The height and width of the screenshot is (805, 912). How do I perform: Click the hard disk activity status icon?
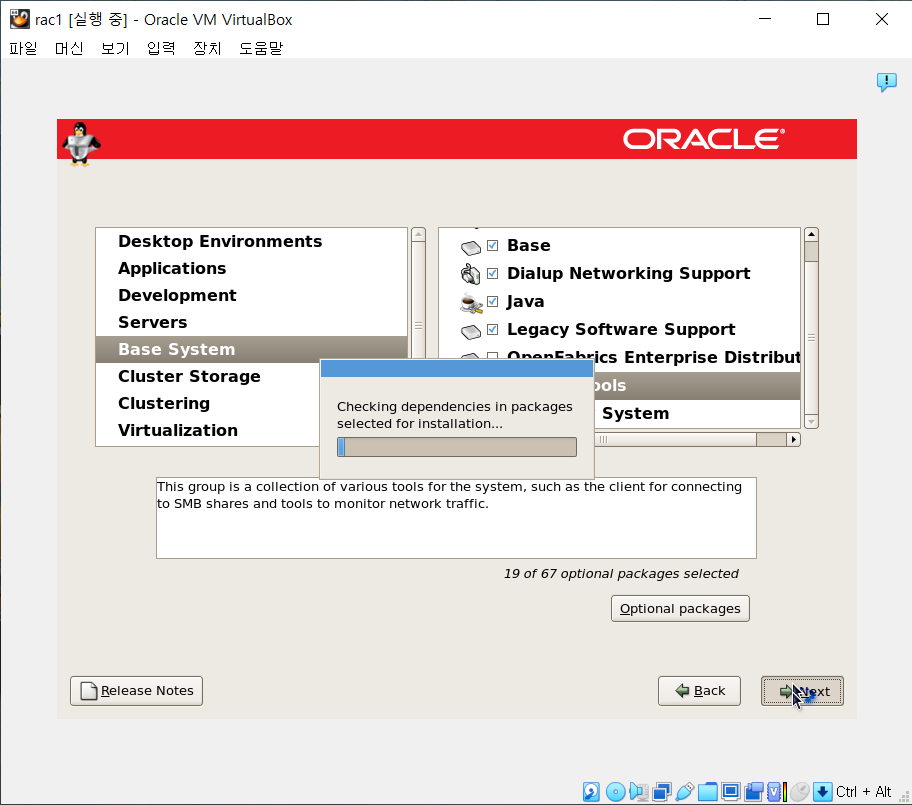coord(592,792)
